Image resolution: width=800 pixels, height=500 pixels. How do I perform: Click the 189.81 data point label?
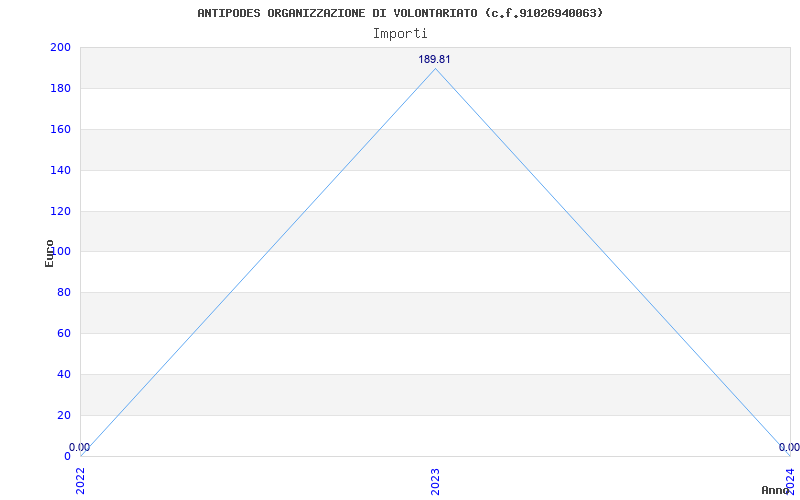click(434, 59)
